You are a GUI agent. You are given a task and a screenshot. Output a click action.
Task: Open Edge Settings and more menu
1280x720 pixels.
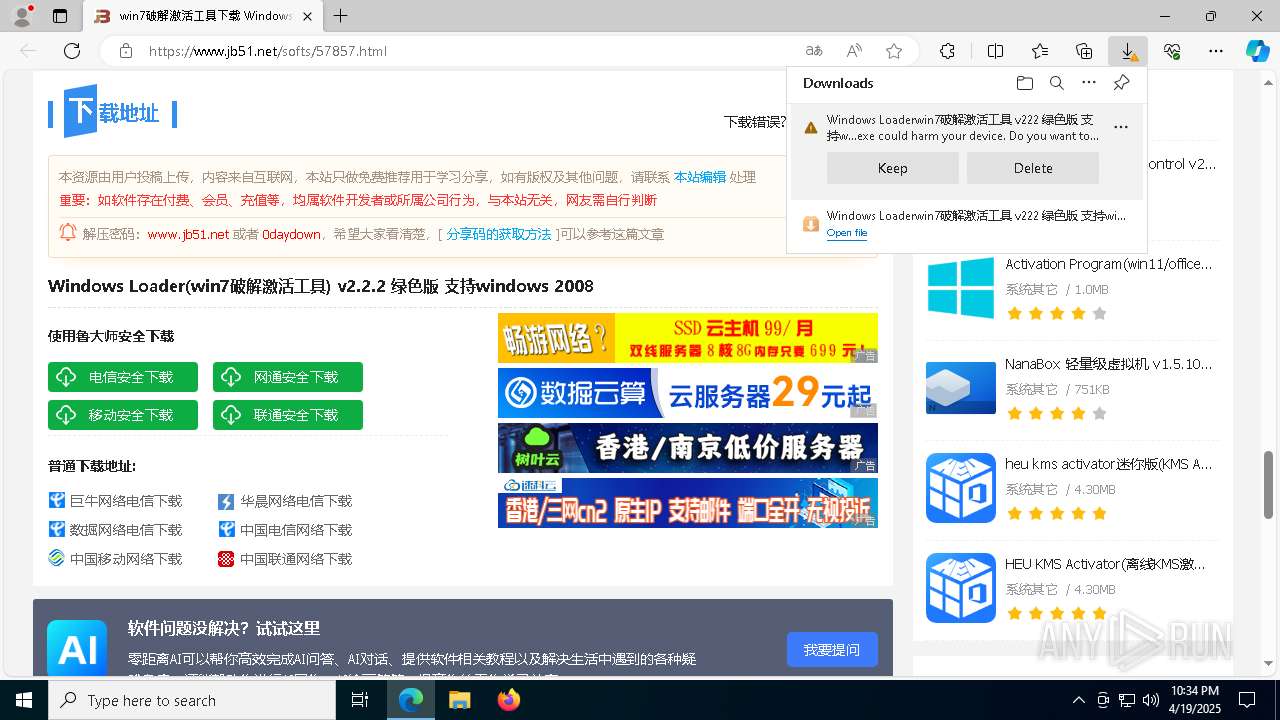click(x=1216, y=51)
